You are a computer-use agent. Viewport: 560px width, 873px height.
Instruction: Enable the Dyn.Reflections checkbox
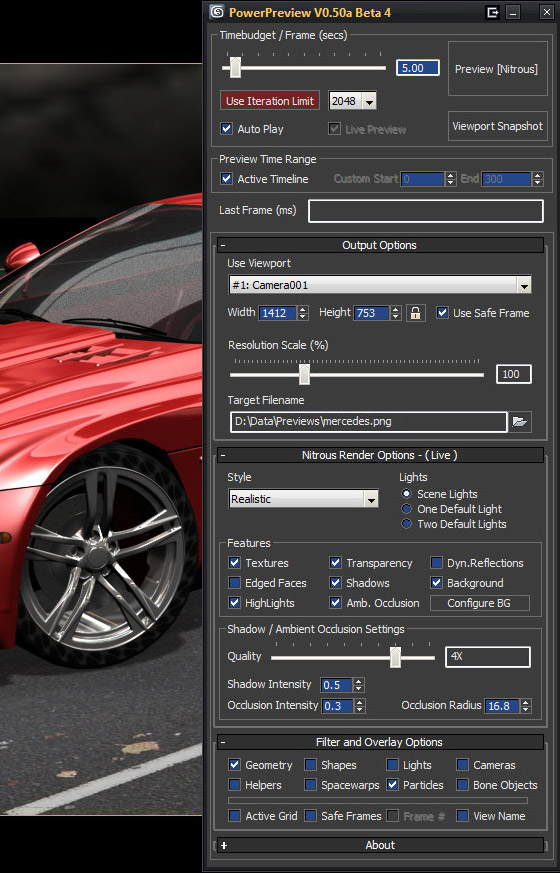pyautogui.click(x=436, y=563)
